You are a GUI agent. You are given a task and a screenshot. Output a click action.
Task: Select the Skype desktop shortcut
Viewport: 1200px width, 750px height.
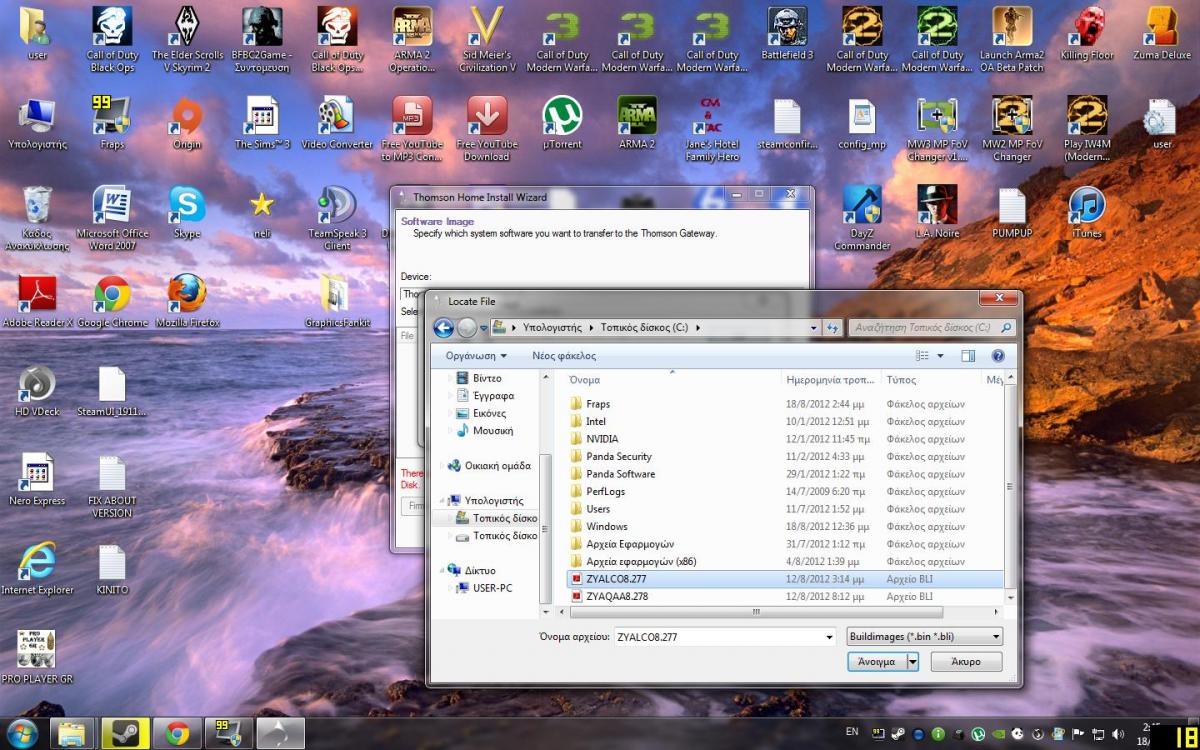pyautogui.click(x=187, y=212)
